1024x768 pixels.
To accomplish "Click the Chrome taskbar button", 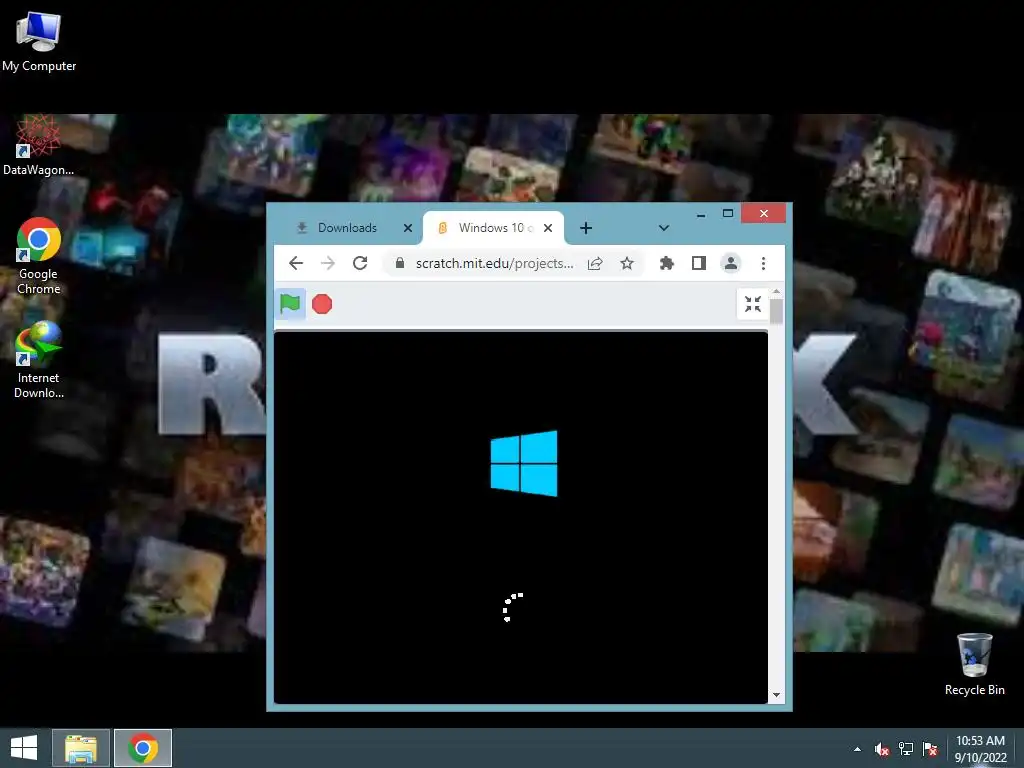I will coord(143,748).
